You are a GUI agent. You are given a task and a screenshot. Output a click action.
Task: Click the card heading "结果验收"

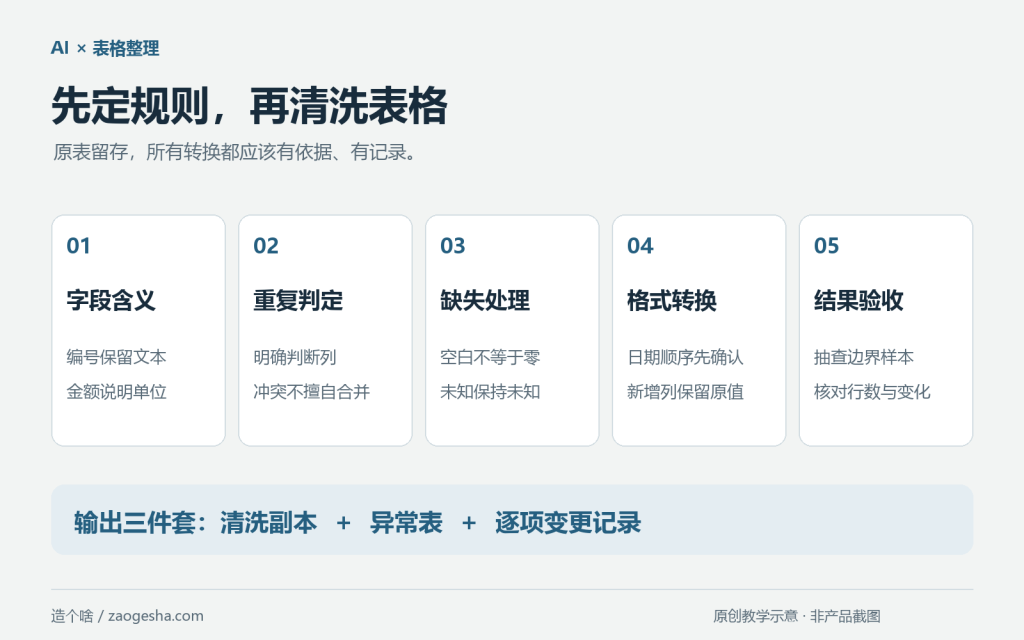point(858,300)
